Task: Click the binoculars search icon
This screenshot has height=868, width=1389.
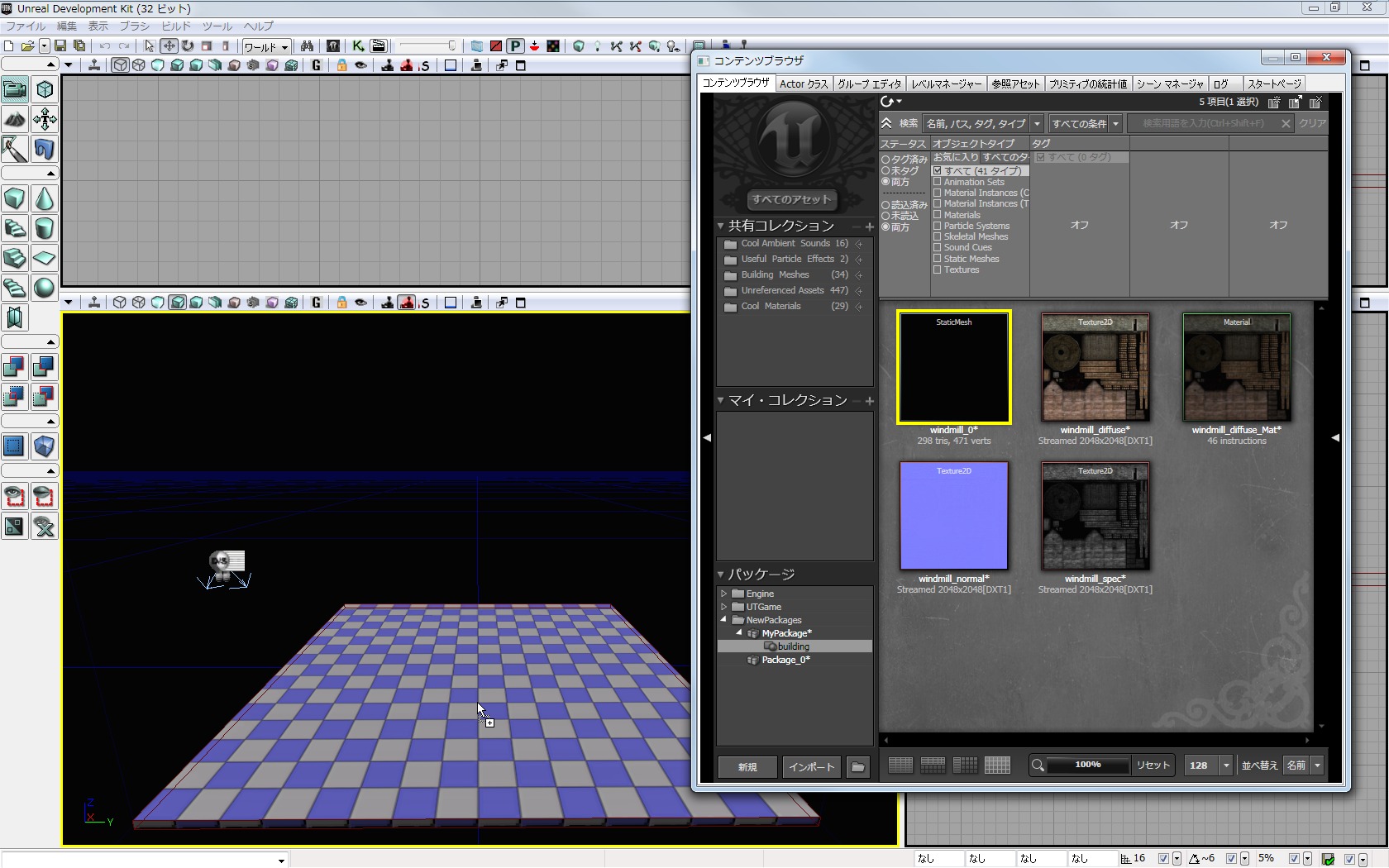Action: click(307, 46)
